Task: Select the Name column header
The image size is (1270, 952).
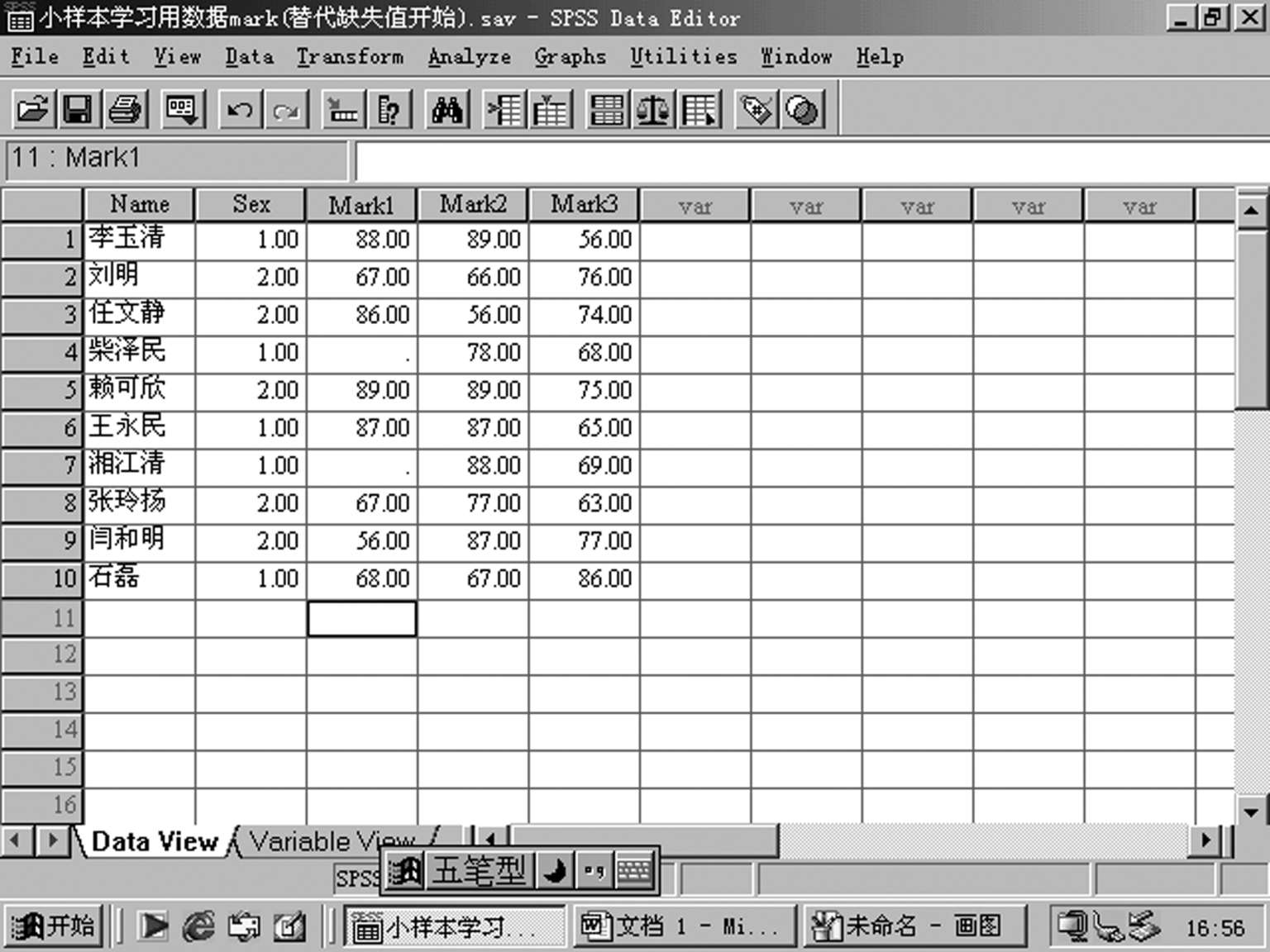Action: pos(139,204)
